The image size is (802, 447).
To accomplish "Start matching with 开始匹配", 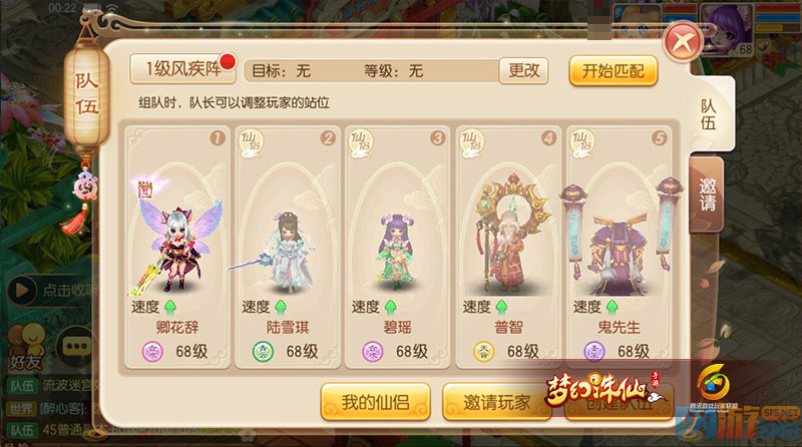I will point(613,71).
